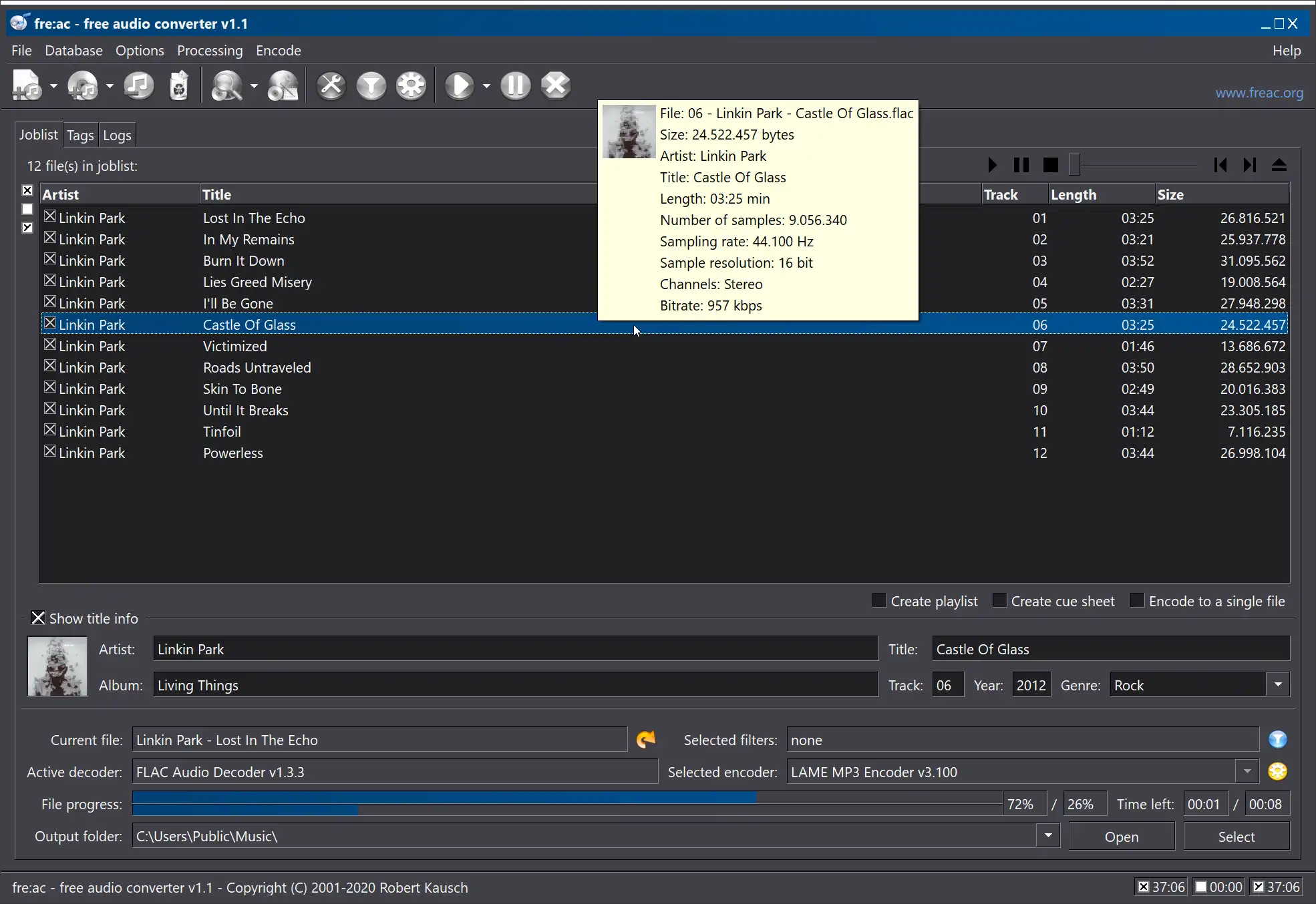Switch to the Tags tab
Viewport: 1316px width, 904px height.
[x=80, y=135]
